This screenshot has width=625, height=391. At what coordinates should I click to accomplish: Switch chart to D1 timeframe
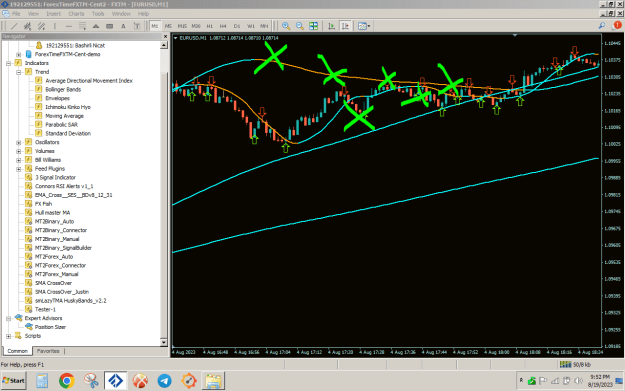(x=237, y=26)
